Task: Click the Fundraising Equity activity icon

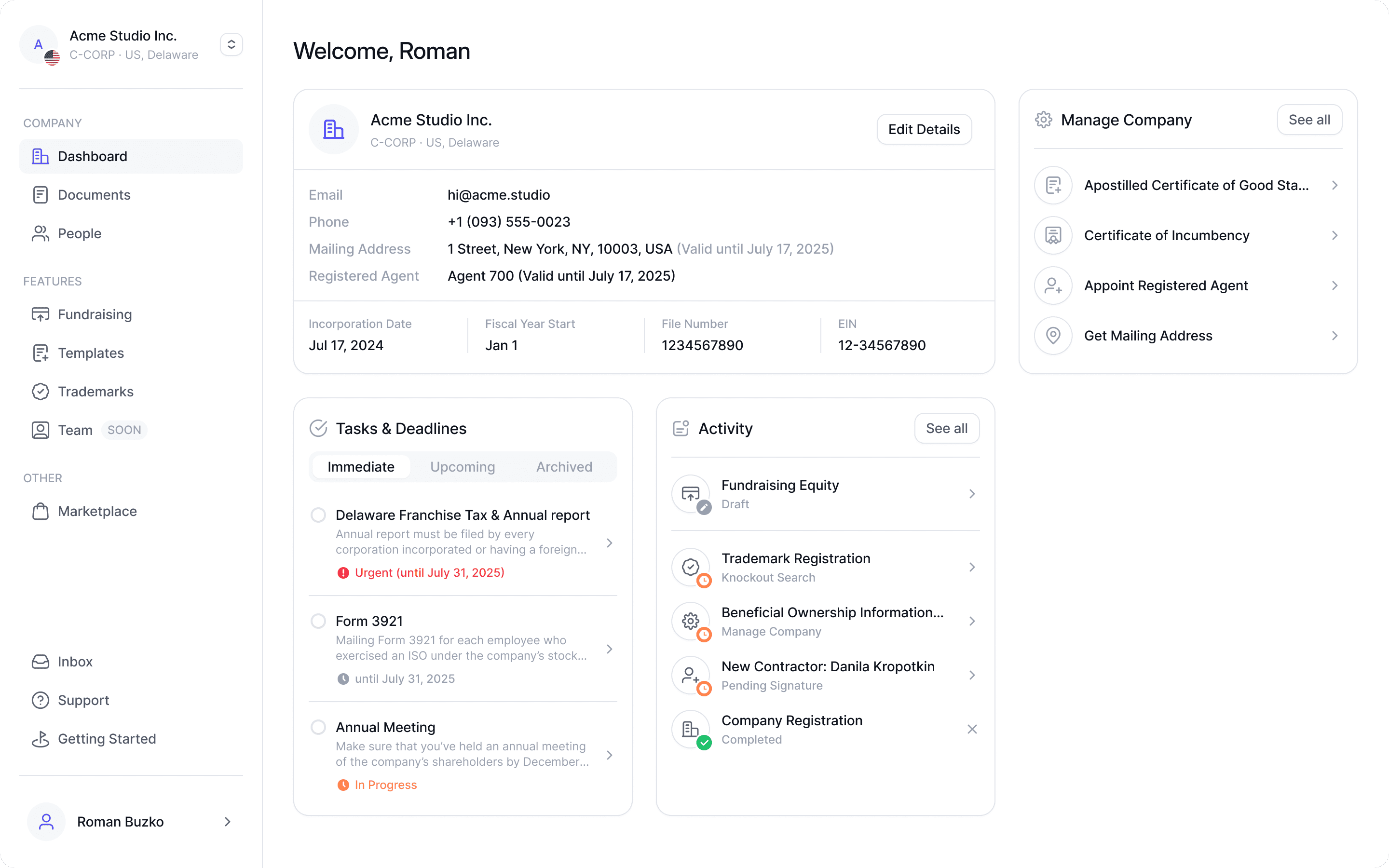Action: pyautogui.click(x=691, y=494)
